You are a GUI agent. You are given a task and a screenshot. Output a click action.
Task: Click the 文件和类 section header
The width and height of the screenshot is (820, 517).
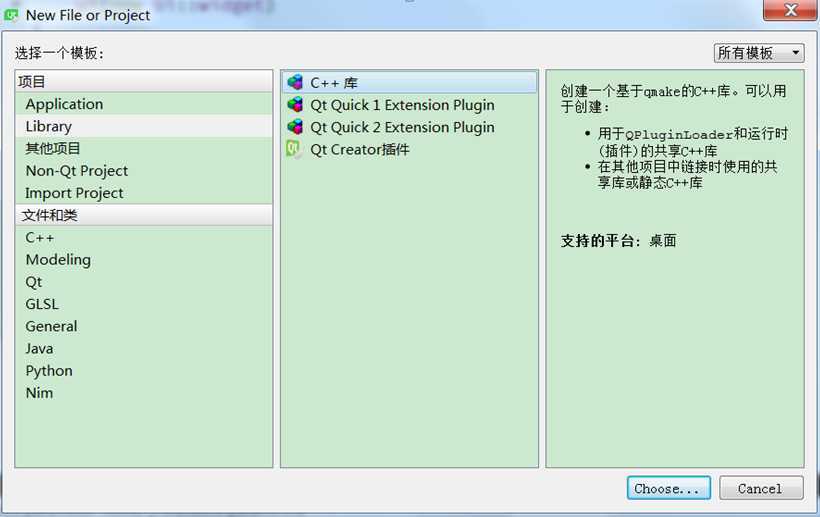tap(144, 215)
